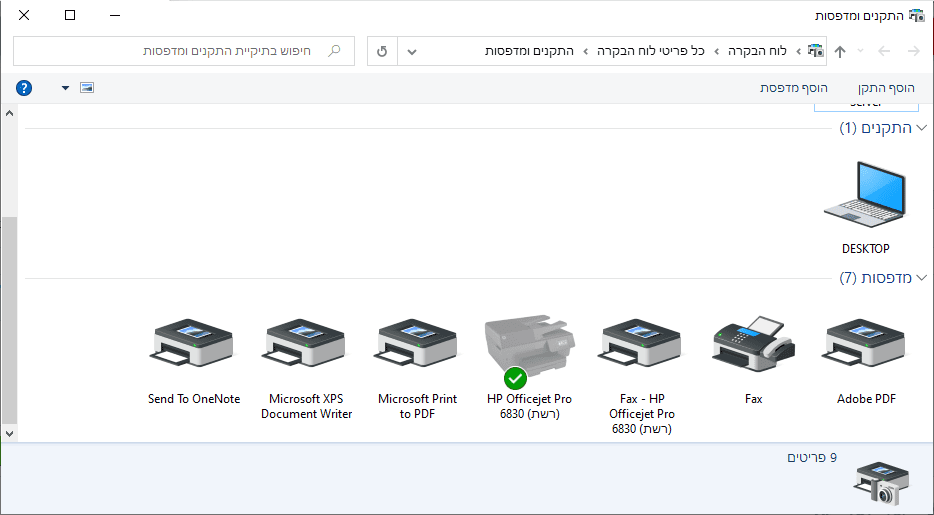Click the DESKTOP label text
The height and width of the screenshot is (515, 934).
point(865,249)
